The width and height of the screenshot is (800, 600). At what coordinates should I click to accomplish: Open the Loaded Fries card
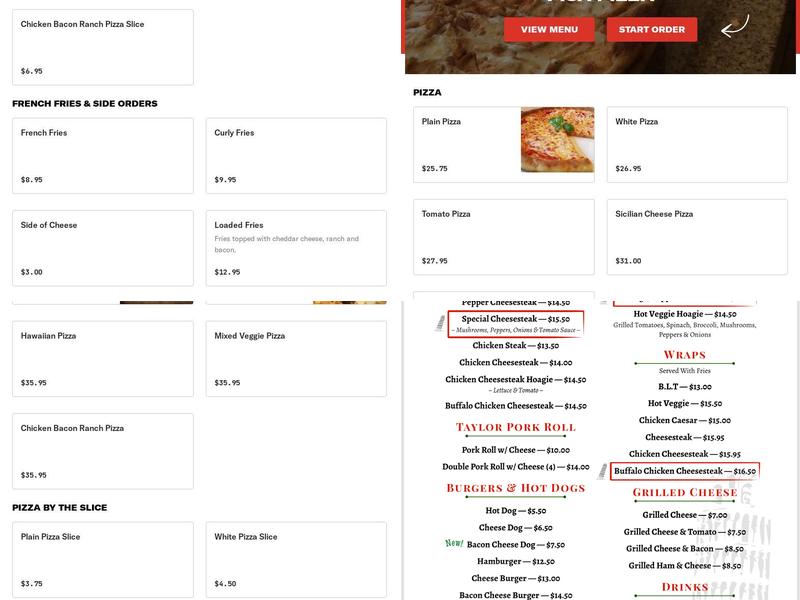pos(296,248)
